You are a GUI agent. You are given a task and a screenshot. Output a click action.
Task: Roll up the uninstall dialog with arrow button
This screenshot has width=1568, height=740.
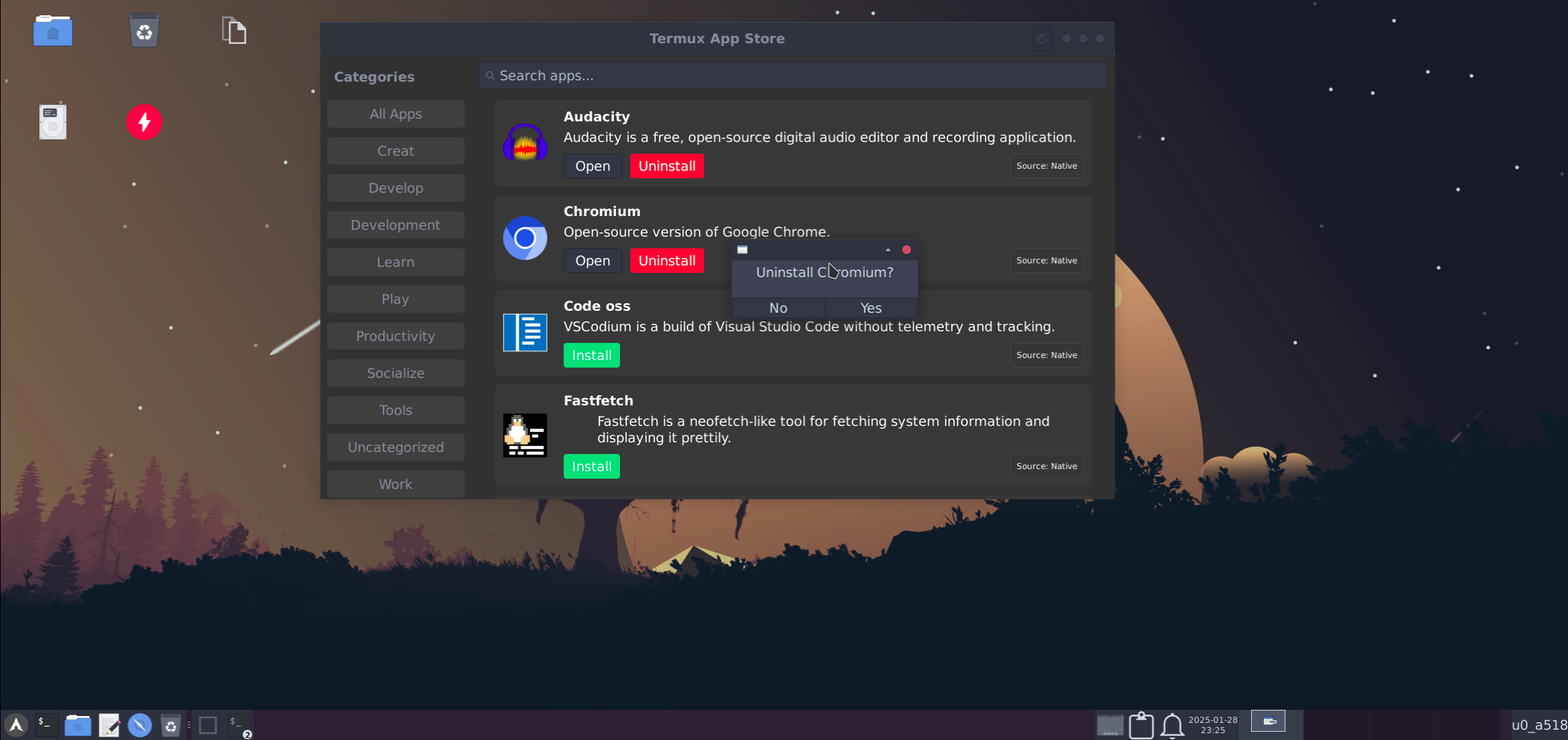pos(888,250)
